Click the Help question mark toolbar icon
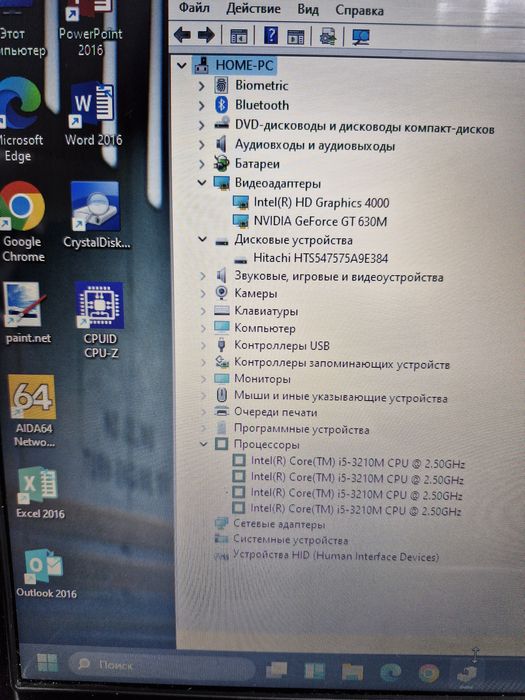The image size is (525, 700). click(271, 36)
